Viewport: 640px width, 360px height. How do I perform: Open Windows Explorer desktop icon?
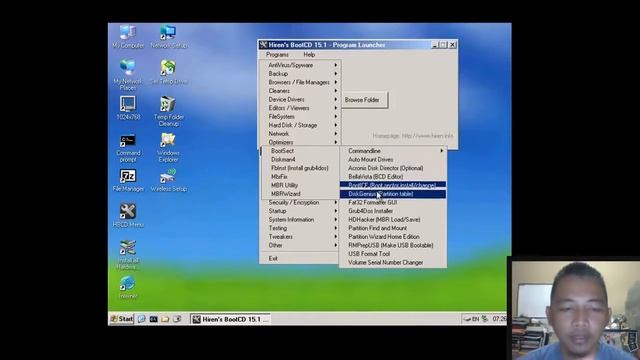pos(168,147)
